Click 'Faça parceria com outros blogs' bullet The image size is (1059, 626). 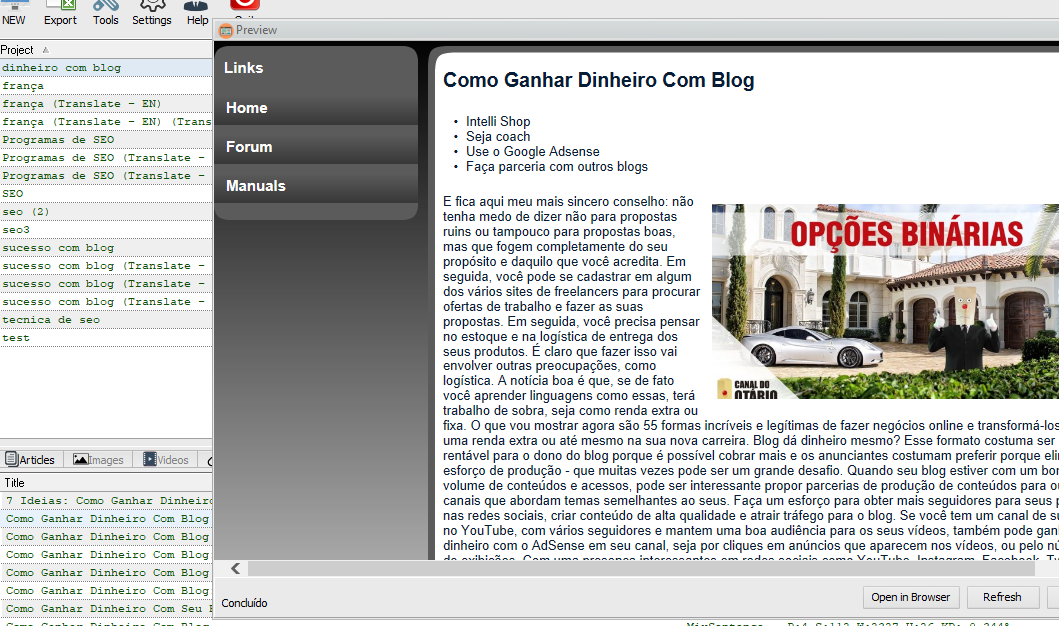(557, 167)
